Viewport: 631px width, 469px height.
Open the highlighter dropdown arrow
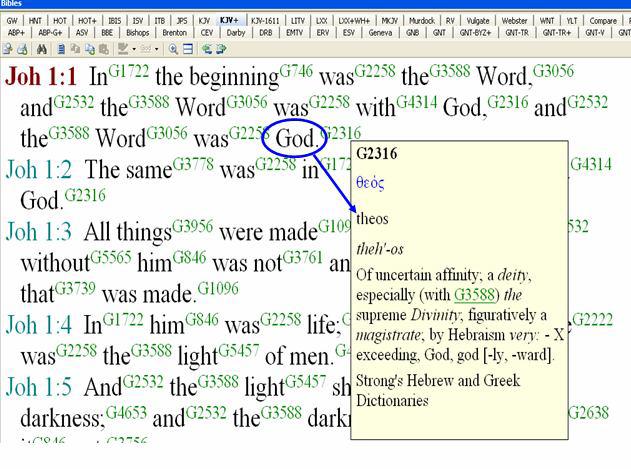click(134, 50)
